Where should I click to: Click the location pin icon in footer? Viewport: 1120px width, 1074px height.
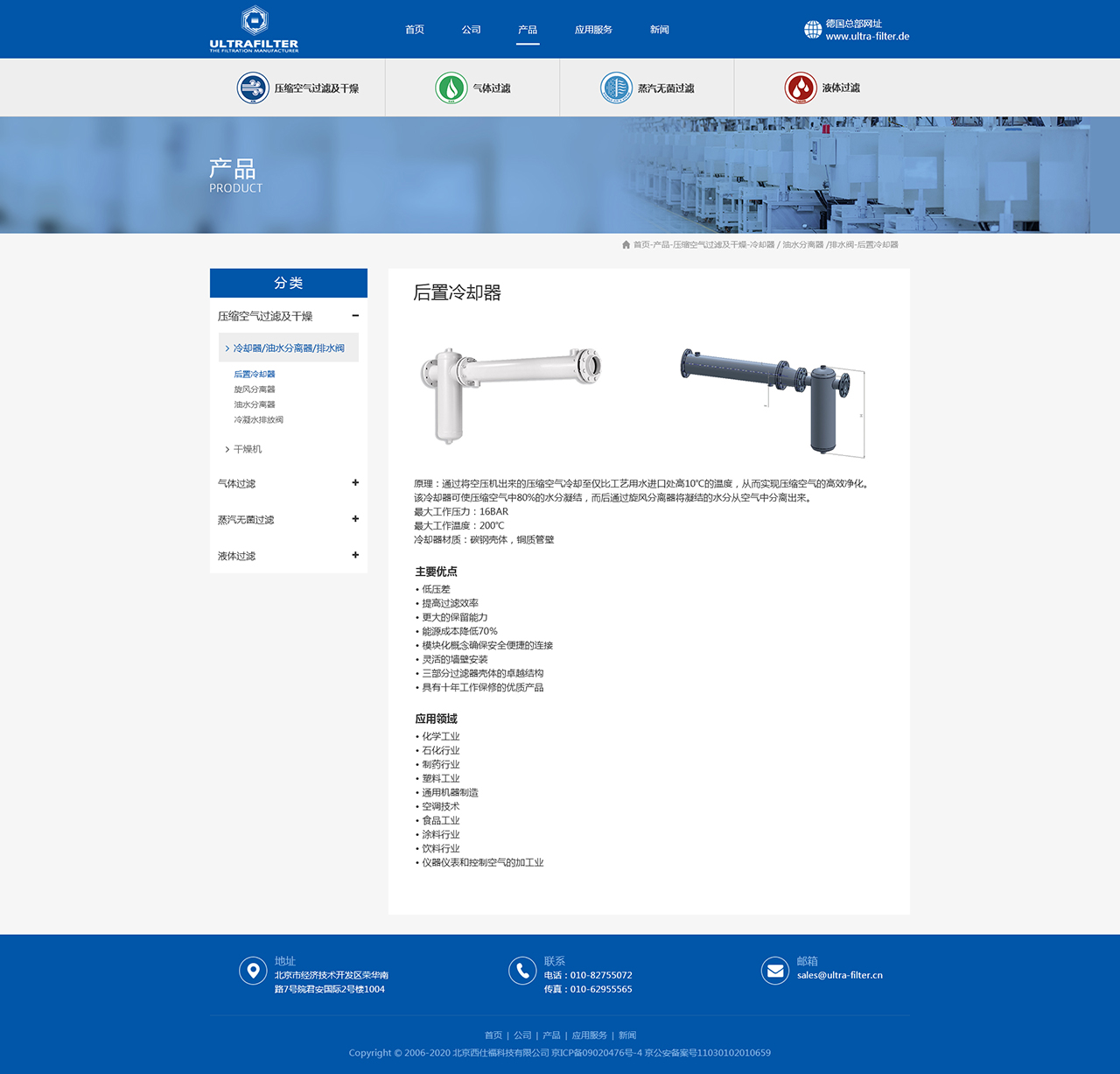click(253, 971)
